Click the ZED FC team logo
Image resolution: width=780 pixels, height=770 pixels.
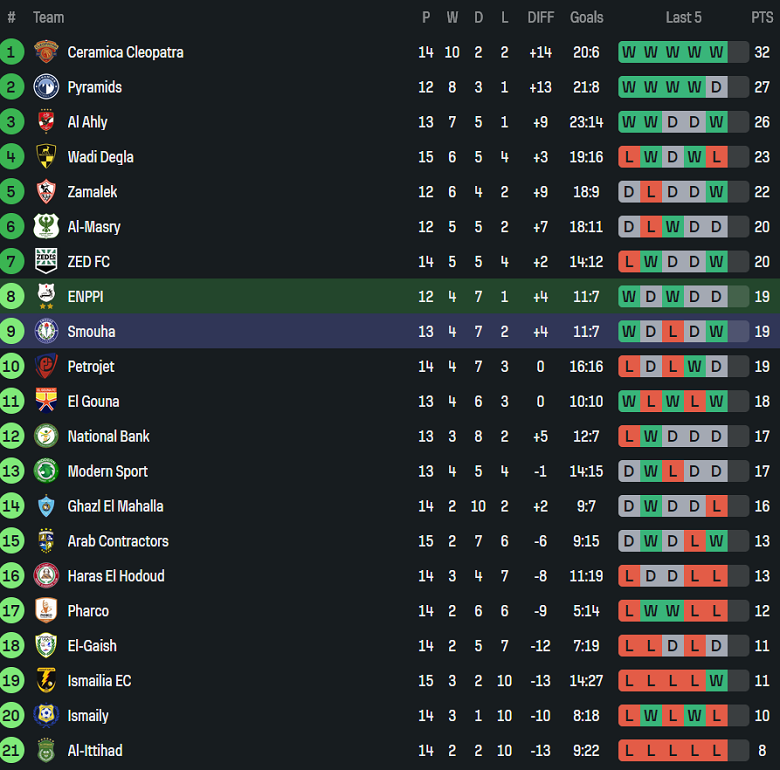(x=46, y=262)
